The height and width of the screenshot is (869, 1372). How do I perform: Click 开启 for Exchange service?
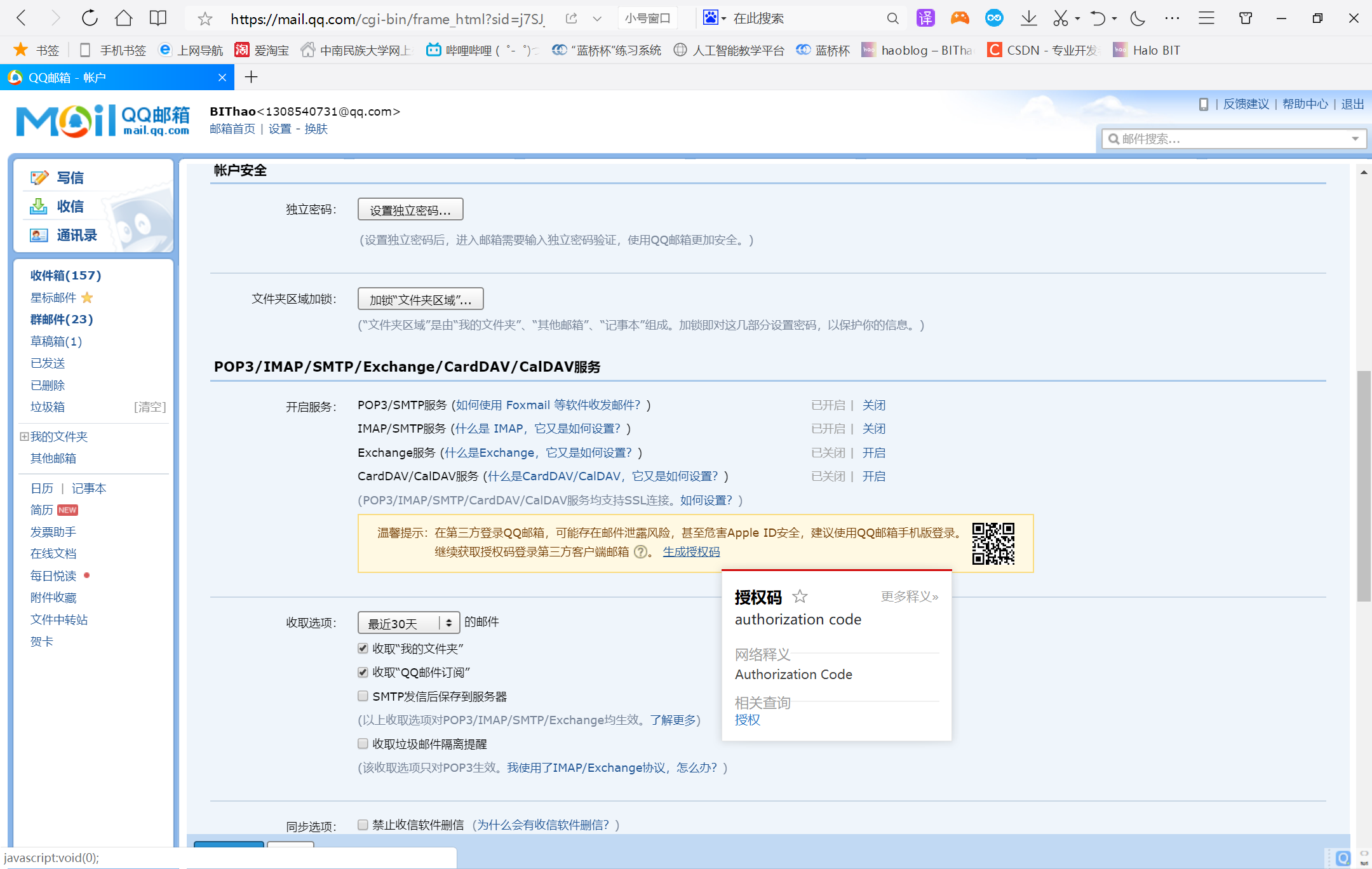874,452
